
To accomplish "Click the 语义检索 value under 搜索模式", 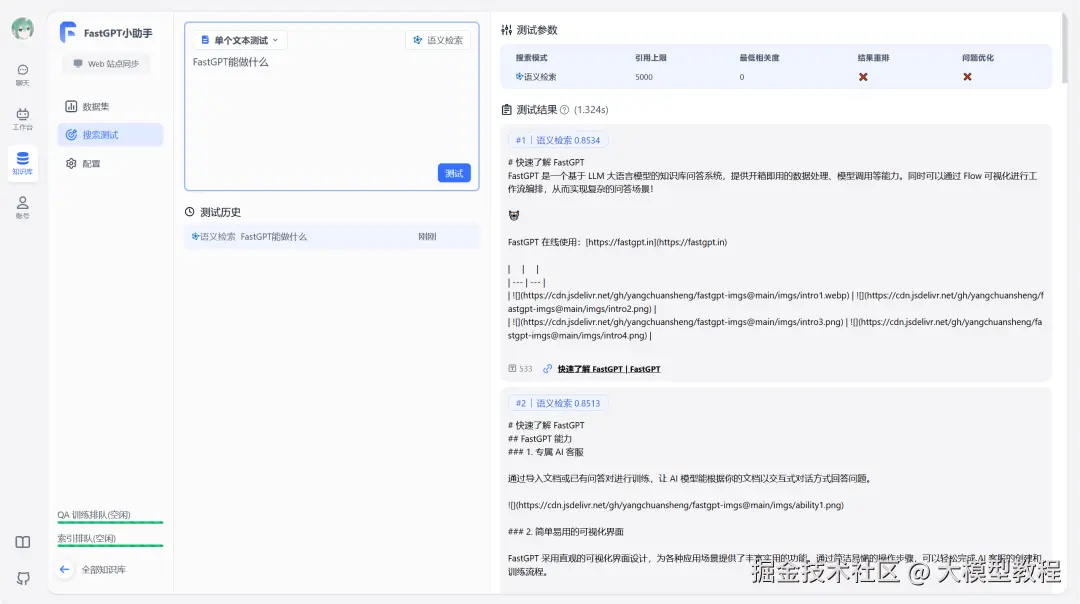I will coord(536,76).
